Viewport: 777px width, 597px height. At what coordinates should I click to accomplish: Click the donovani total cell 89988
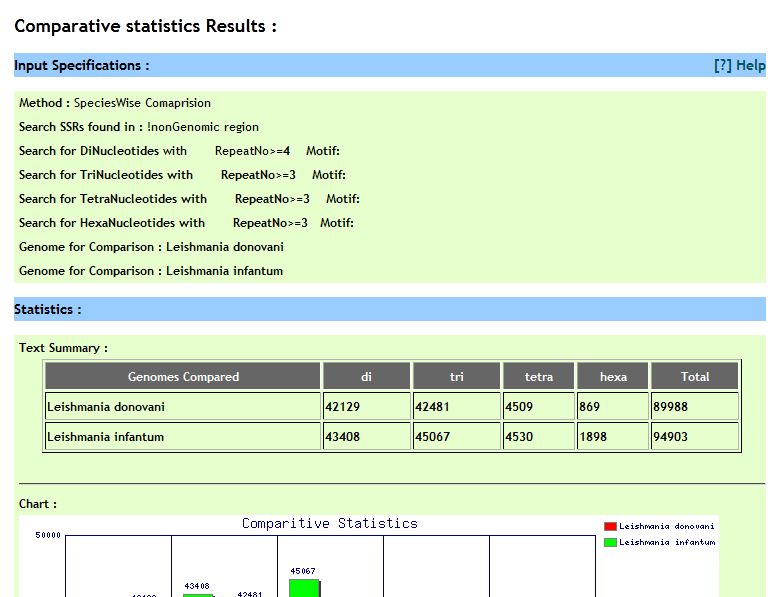[x=694, y=407]
